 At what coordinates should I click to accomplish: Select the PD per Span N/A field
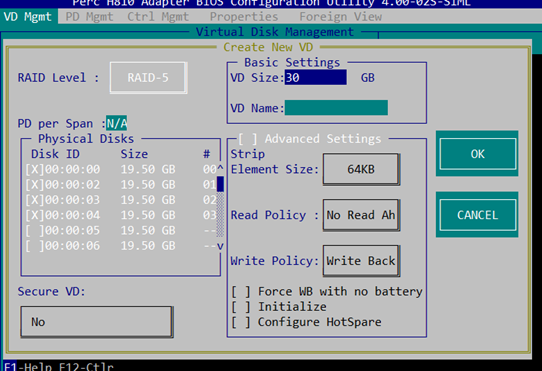tap(116, 123)
